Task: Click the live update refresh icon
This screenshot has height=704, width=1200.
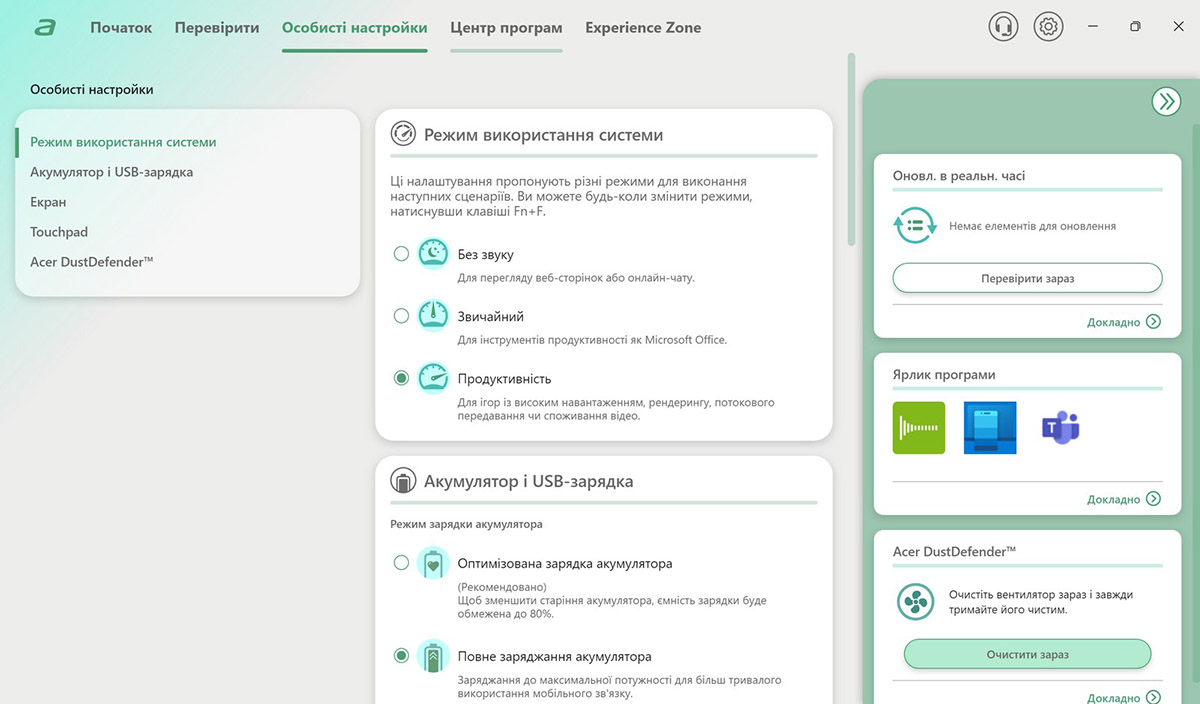Action: (x=914, y=226)
